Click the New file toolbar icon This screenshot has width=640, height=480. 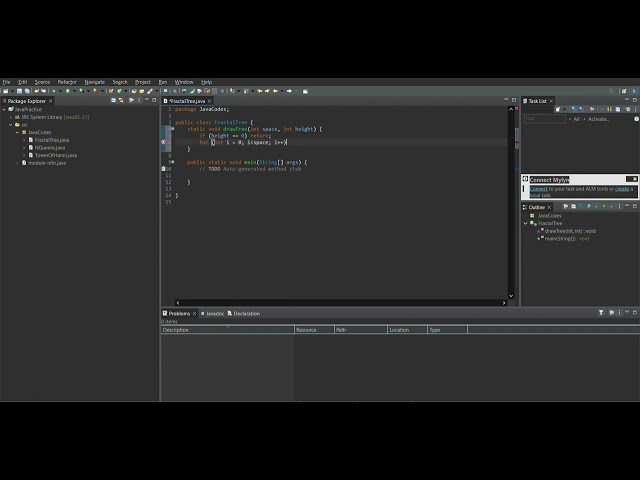(6, 91)
